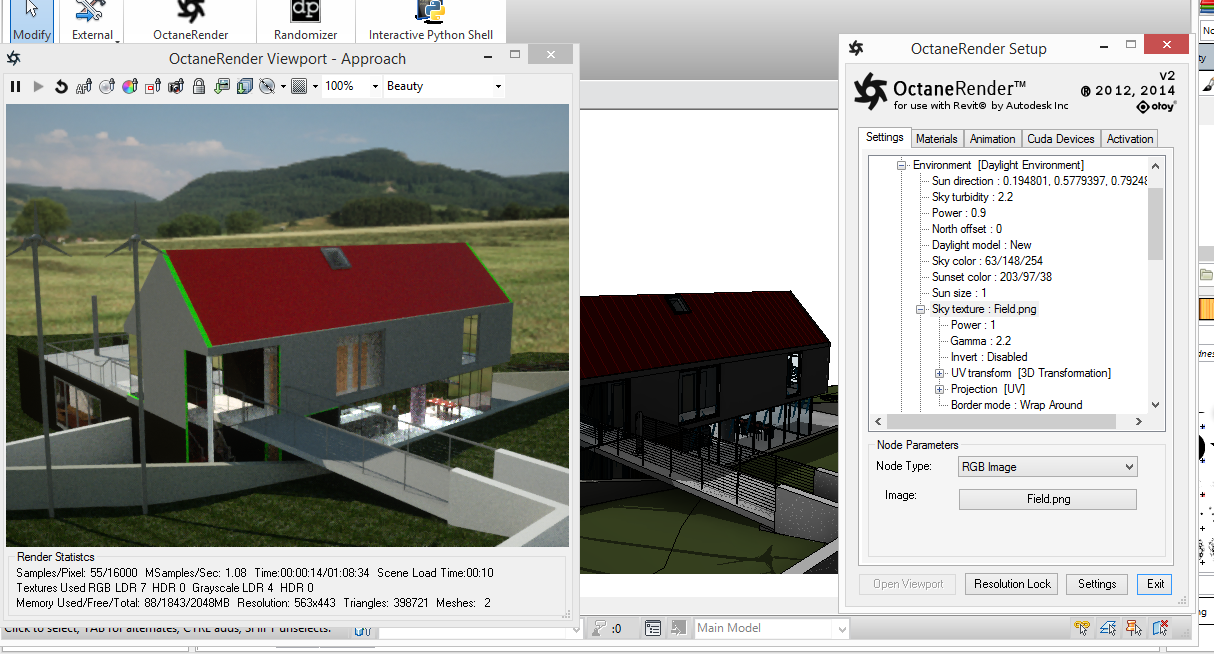The height and width of the screenshot is (654, 1214).
Task: Select the Gamma : 2.2 row
Action: coord(980,341)
